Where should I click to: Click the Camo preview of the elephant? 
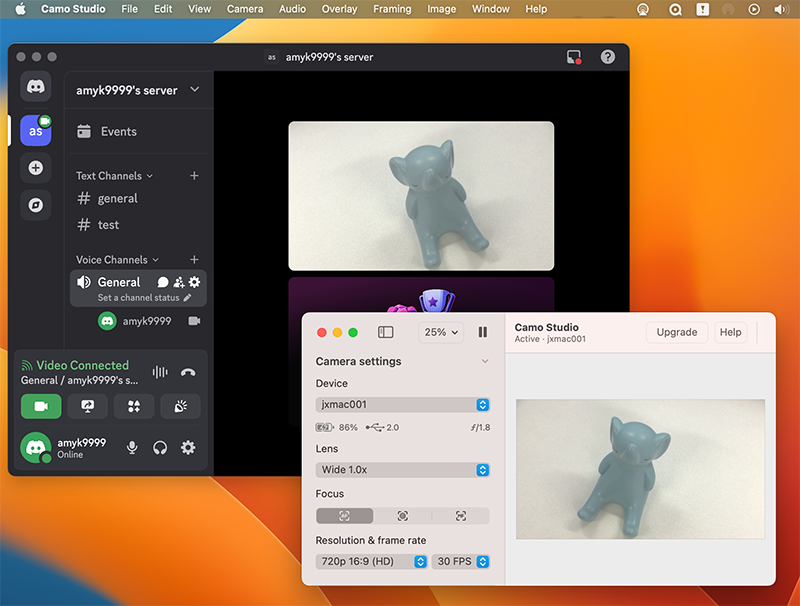pyautogui.click(x=640, y=469)
